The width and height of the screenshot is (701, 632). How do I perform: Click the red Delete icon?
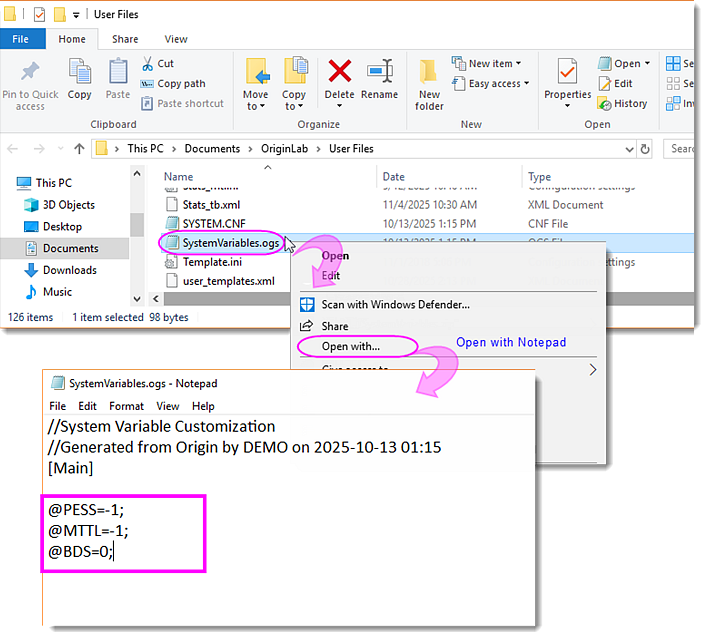[x=340, y=74]
